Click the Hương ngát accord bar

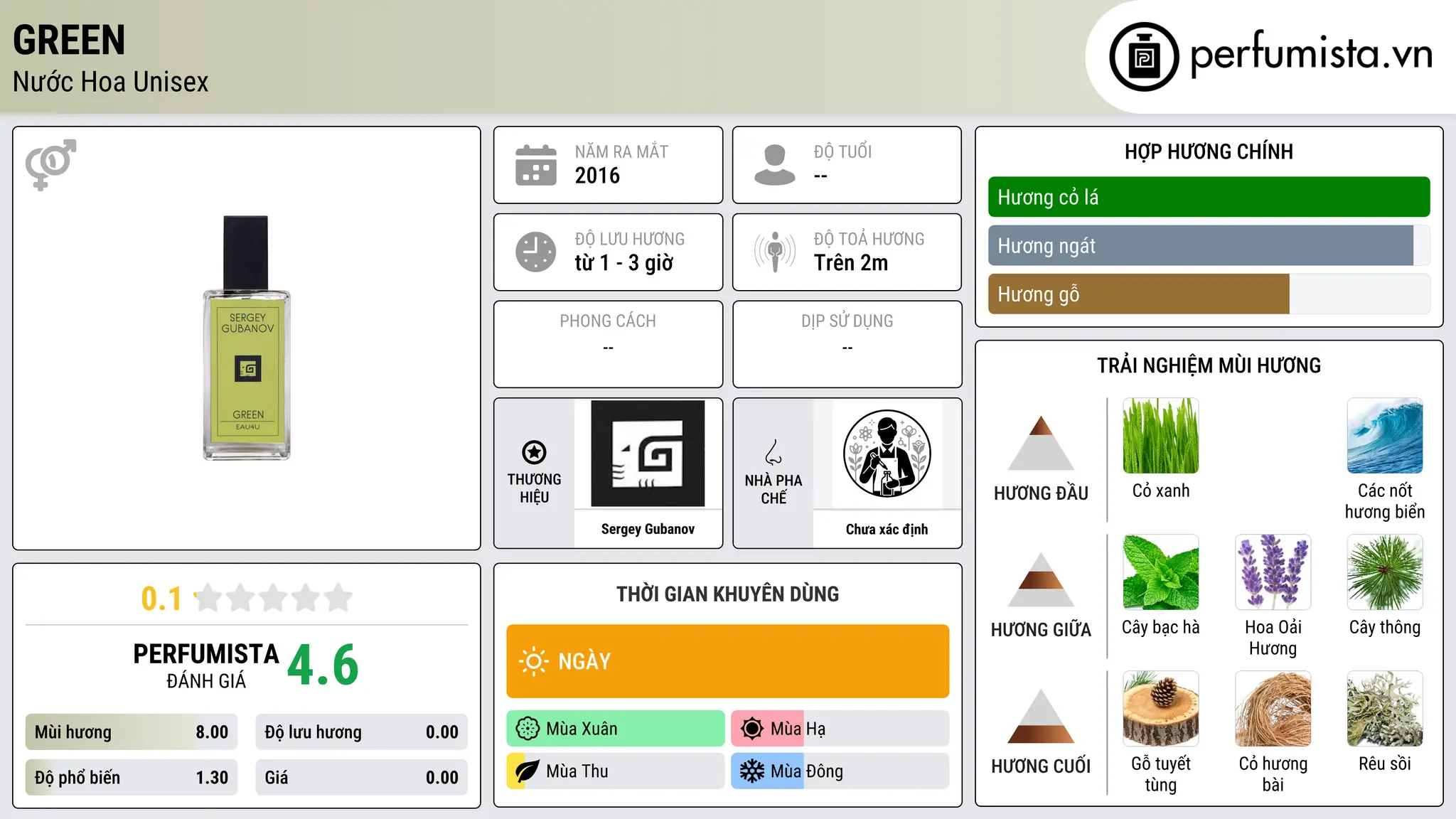pyautogui.click(x=1209, y=245)
